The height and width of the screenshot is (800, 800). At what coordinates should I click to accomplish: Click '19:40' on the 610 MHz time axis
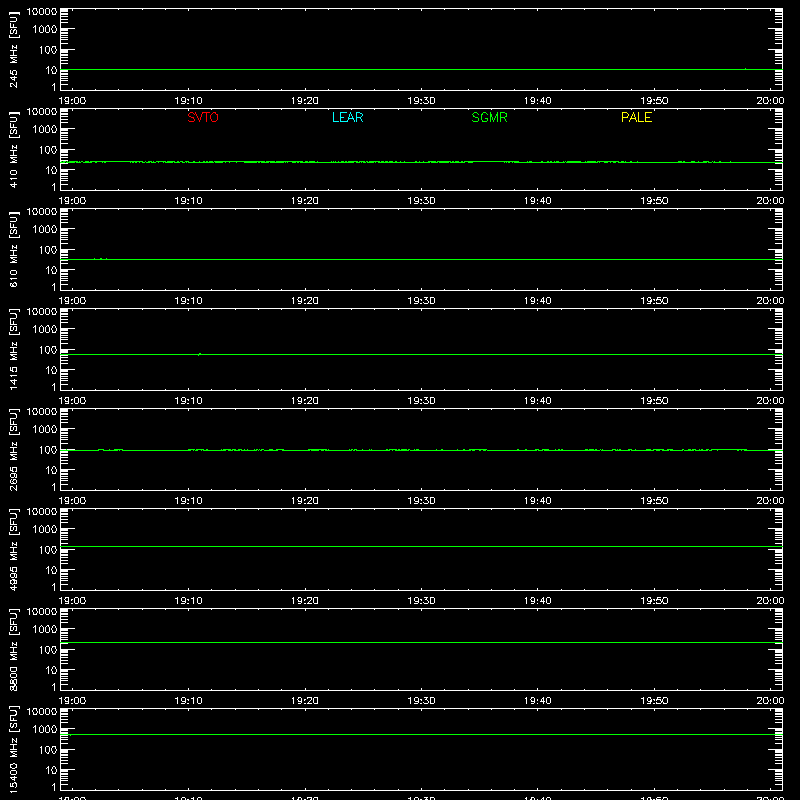coord(538,301)
